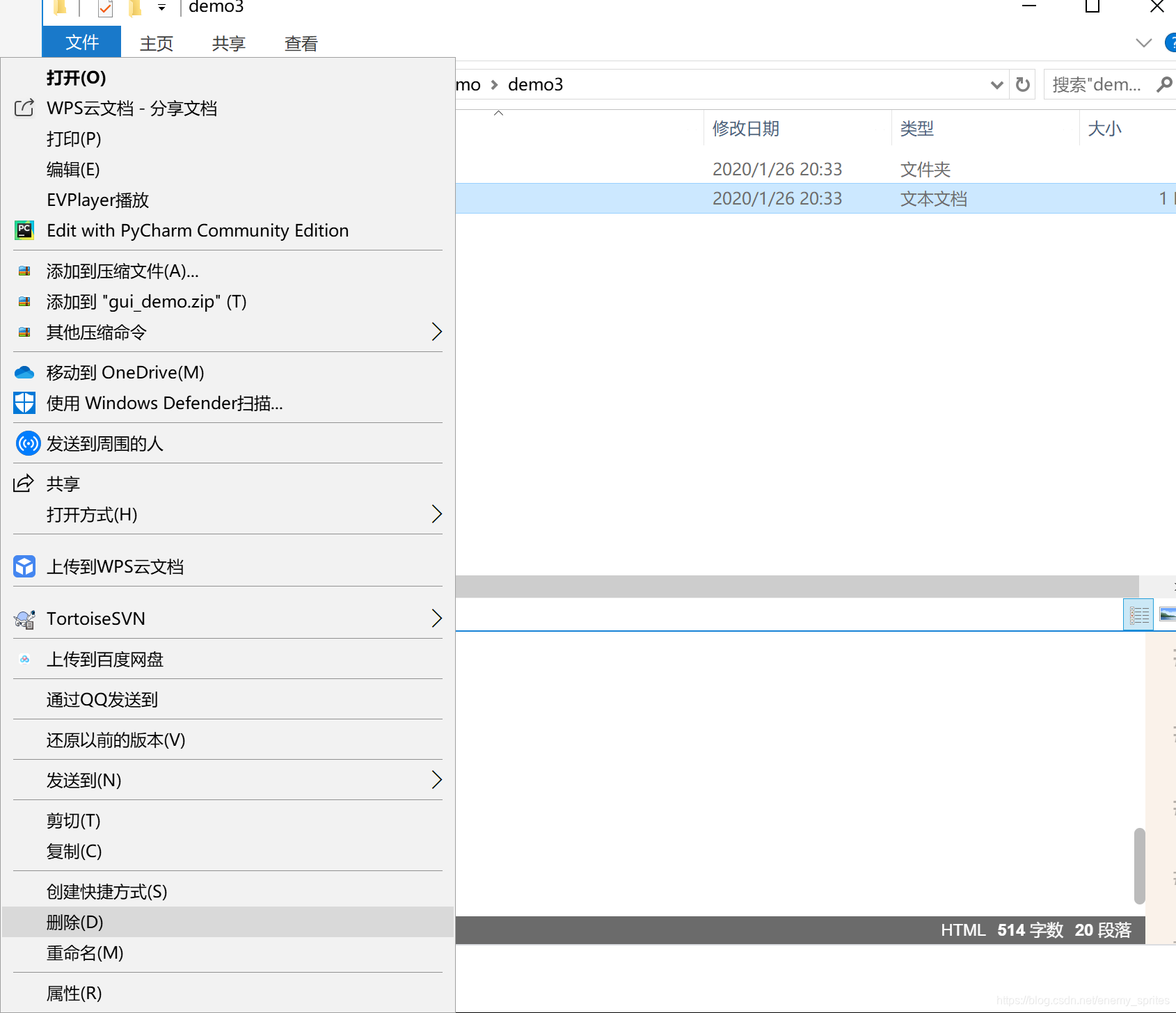Screen dimensions: 1176x1013
Task: Choose EVPlayer播放 from the menu
Action: pos(228,200)
